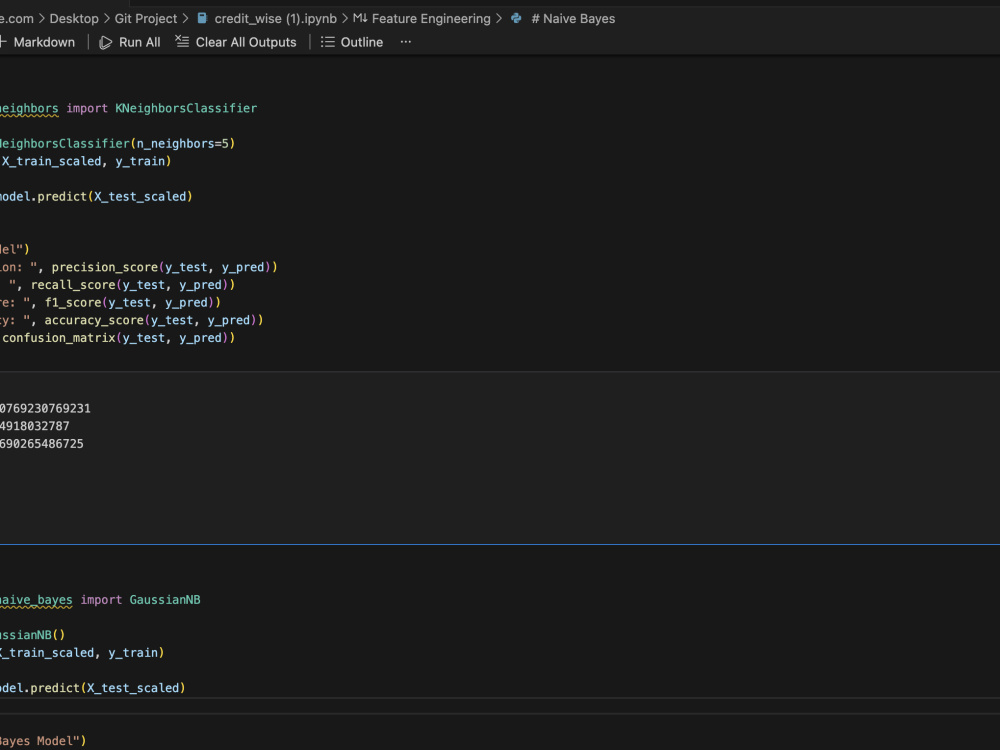Click GaussianNB in import line
1000x750 pixels.
tap(165, 599)
